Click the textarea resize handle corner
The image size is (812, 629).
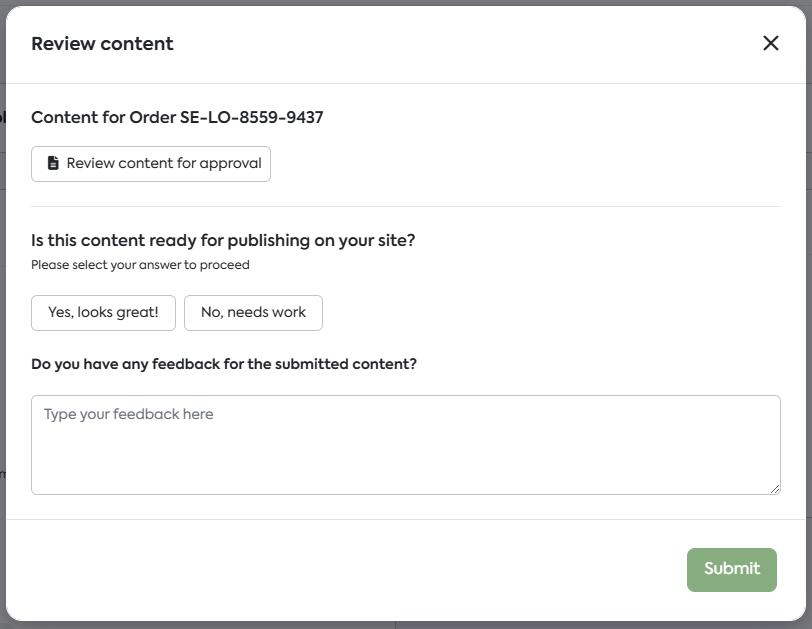pos(775,489)
